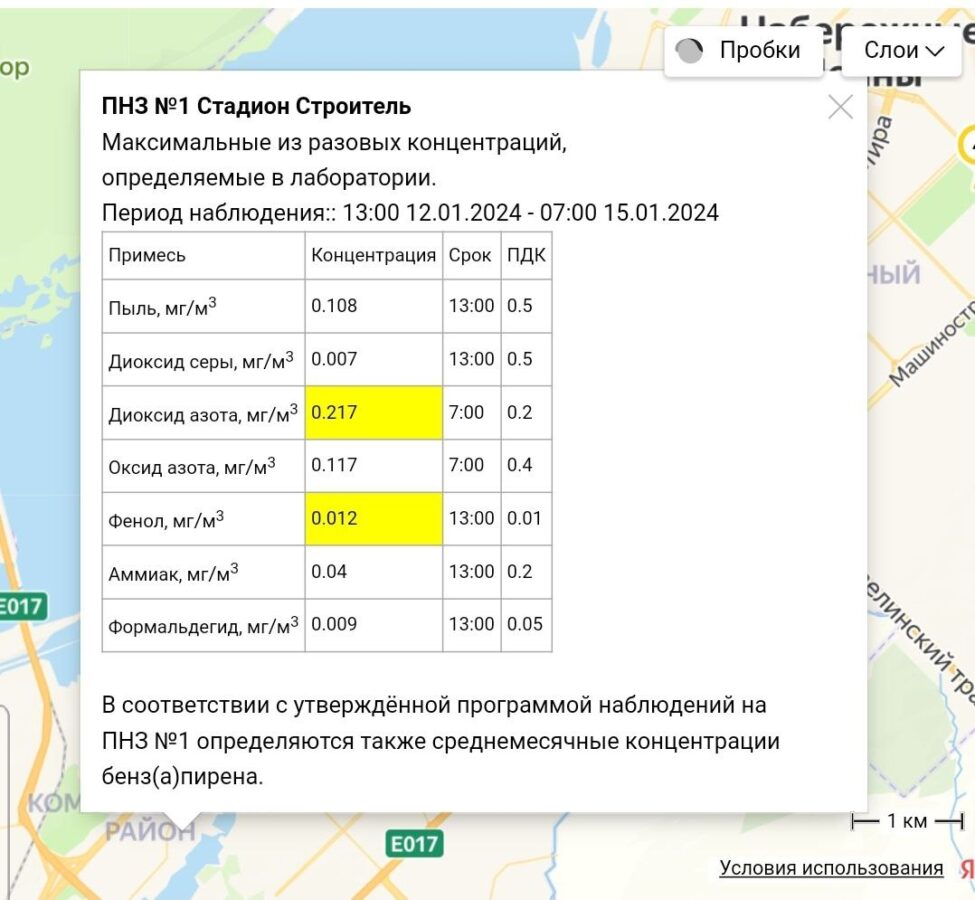This screenshot has height=900, width=975.
Task: Click the ПДК column header
Action: [526, 255]
